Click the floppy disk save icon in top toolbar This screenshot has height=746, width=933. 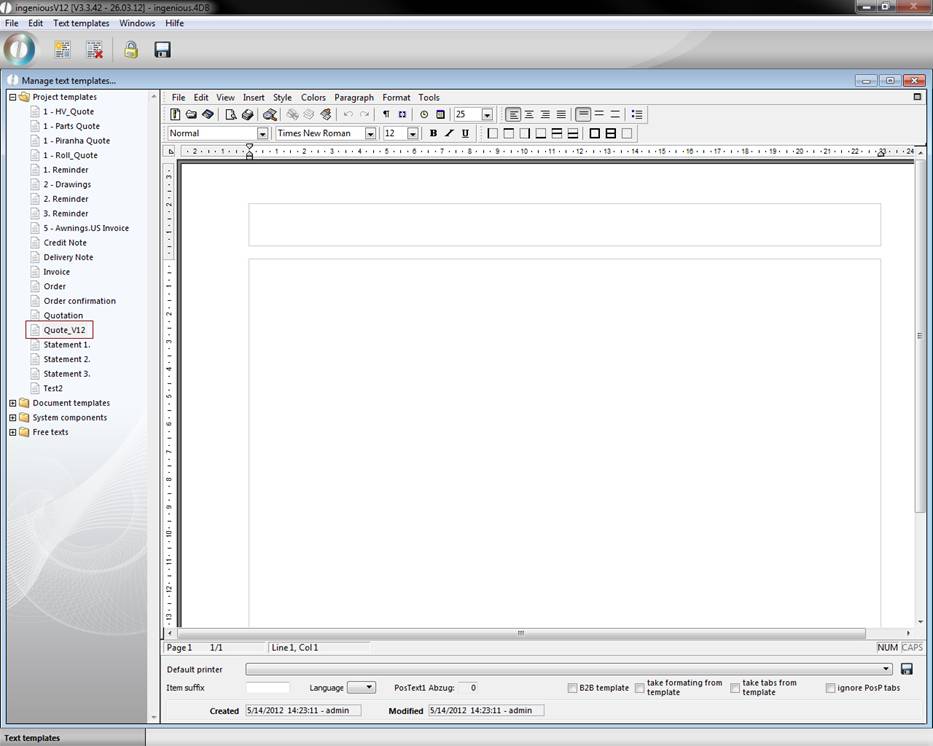(162, 49)
